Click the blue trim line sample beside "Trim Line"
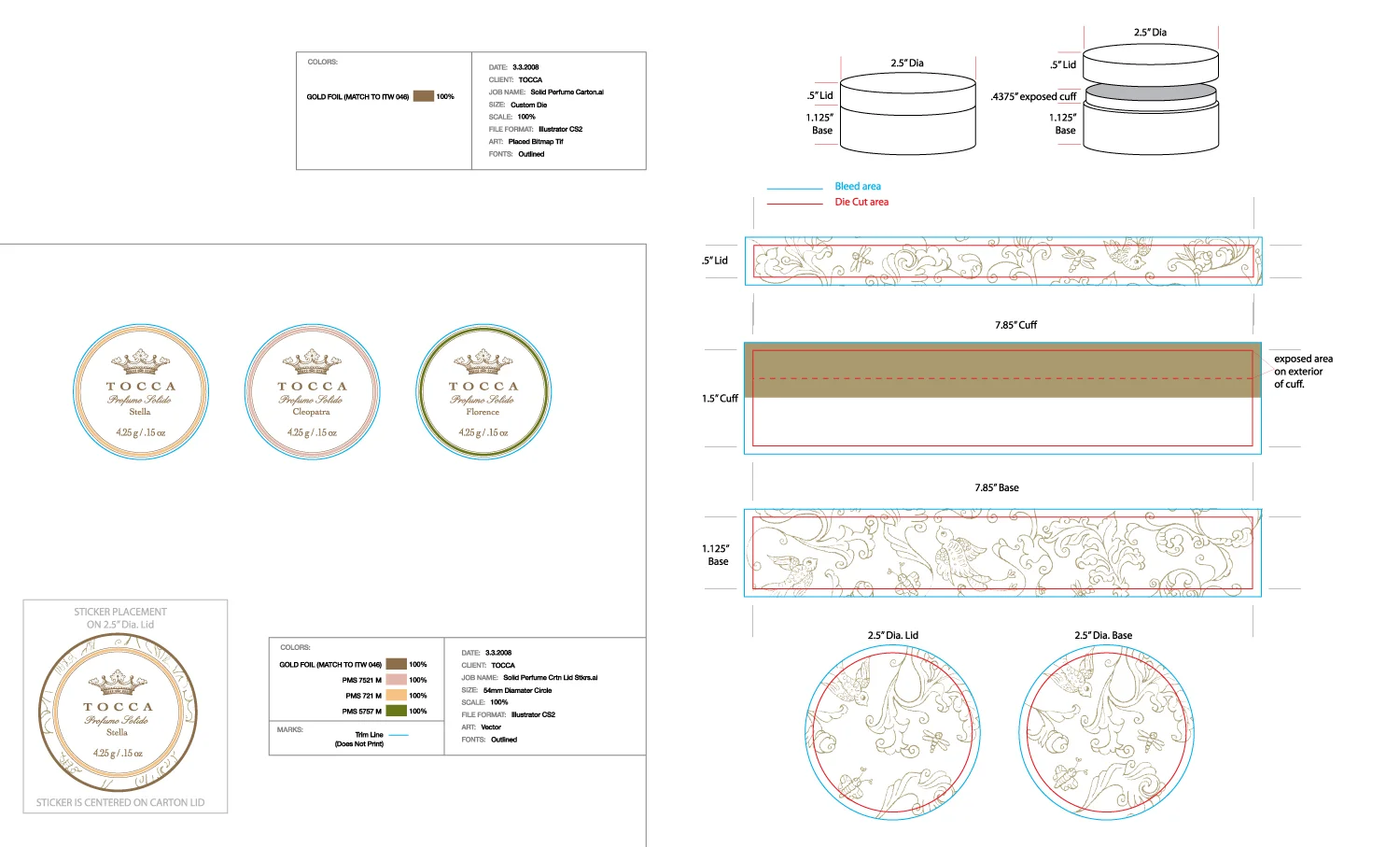 pyautogui.click(x=399, y=735)
